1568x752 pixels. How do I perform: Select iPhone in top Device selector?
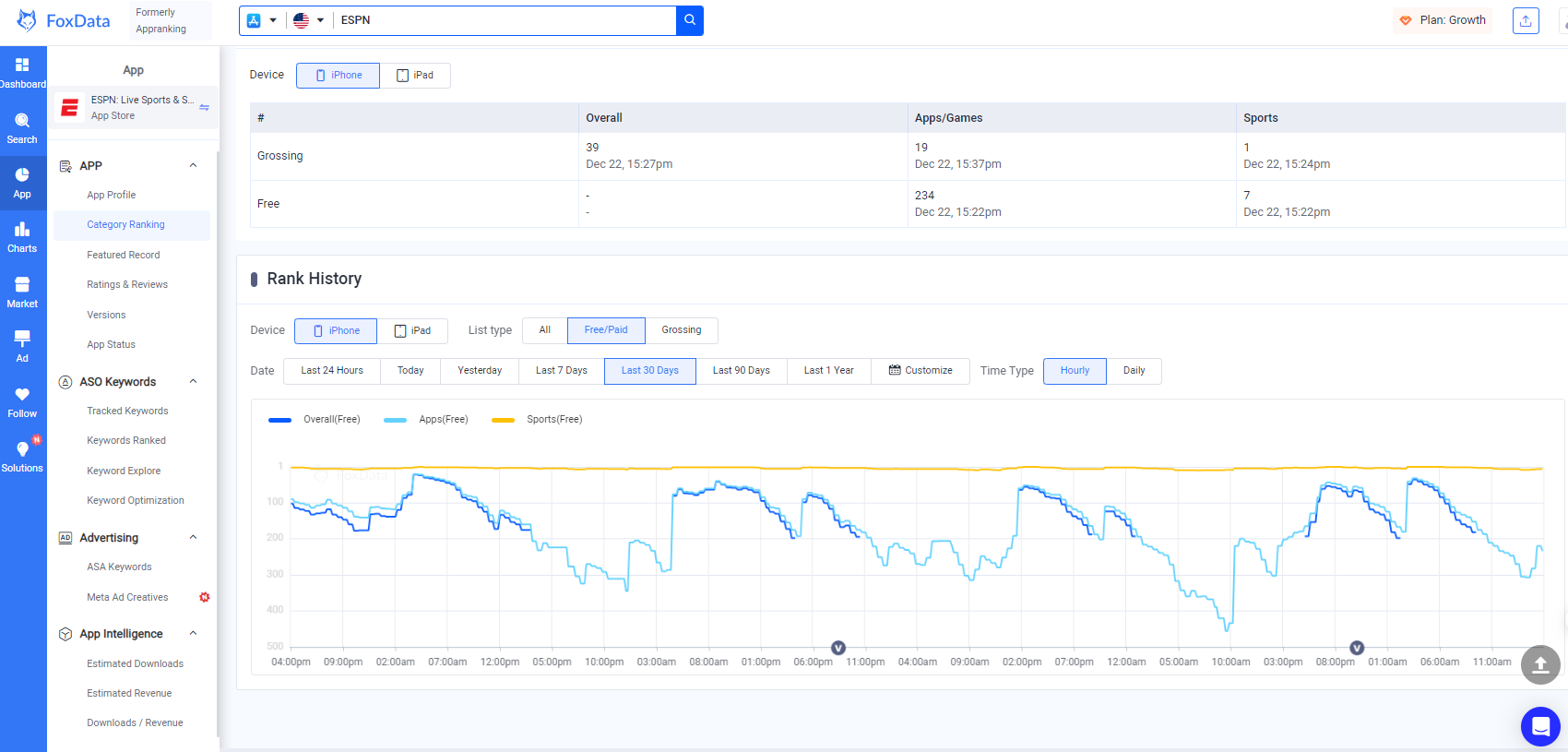(x=338, y=76)
